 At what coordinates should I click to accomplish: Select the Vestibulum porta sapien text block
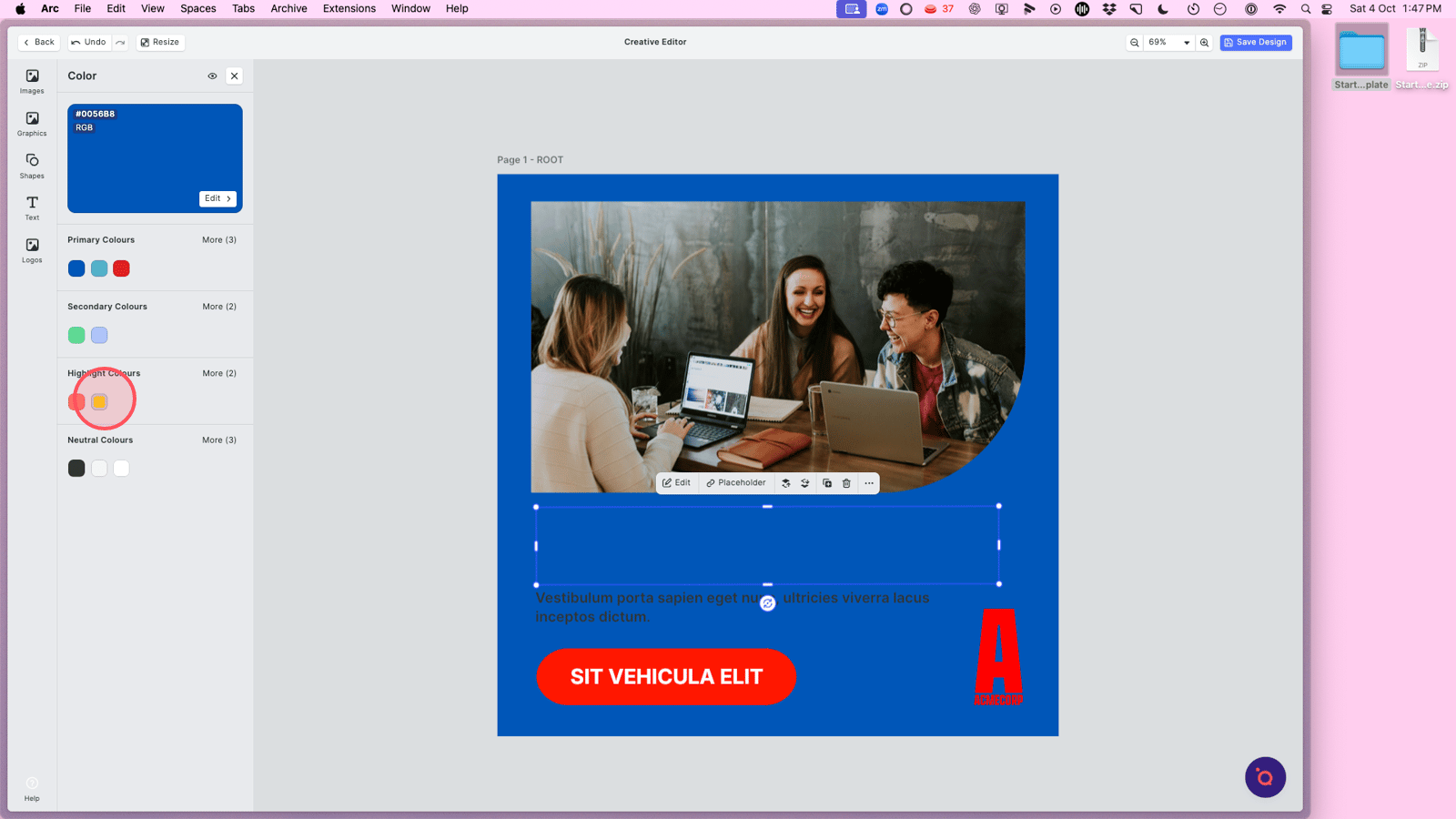733,607
